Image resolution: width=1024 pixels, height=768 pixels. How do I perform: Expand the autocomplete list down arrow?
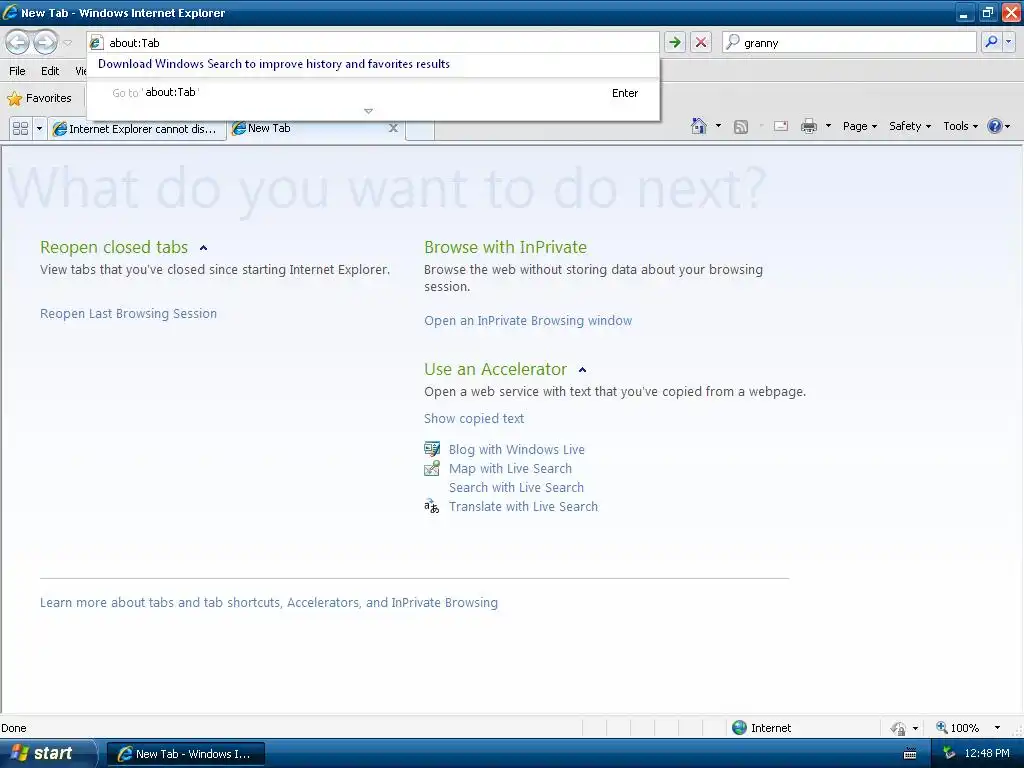pos(368,112)
